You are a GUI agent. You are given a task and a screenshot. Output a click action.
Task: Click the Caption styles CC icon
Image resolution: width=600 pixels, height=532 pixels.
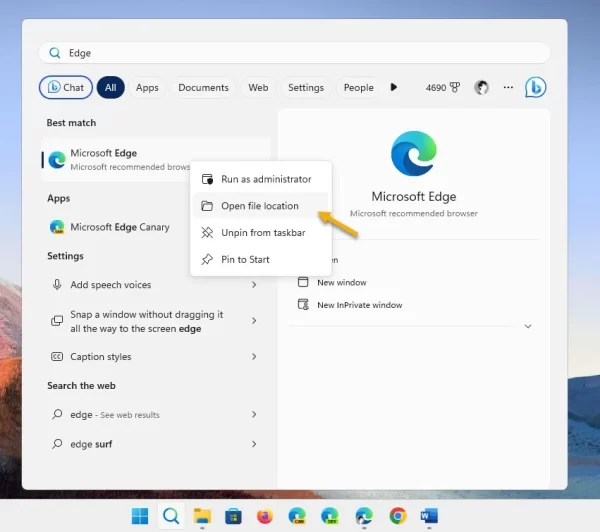(57, 357)
